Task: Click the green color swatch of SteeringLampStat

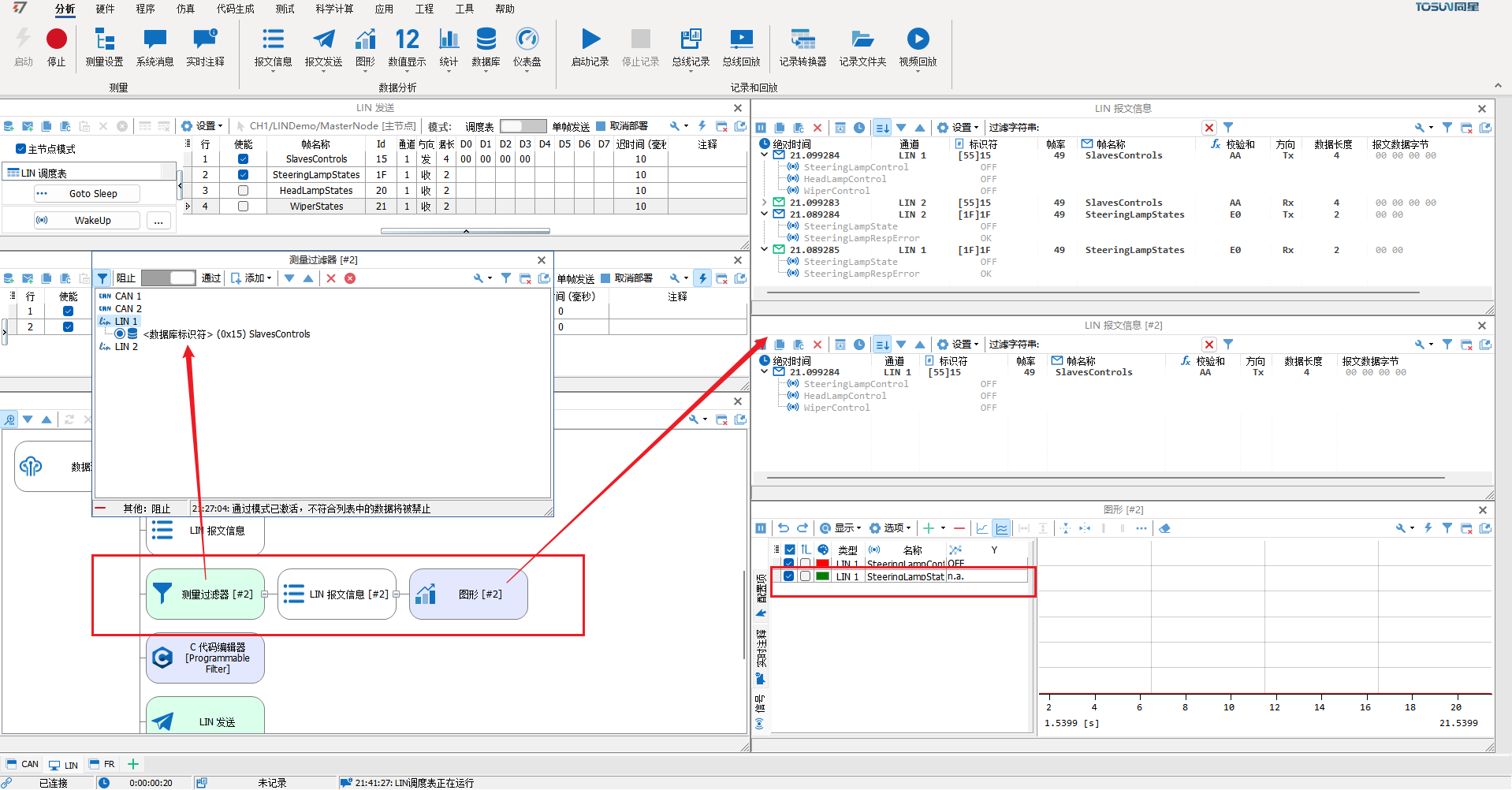Action: point(822,576)
